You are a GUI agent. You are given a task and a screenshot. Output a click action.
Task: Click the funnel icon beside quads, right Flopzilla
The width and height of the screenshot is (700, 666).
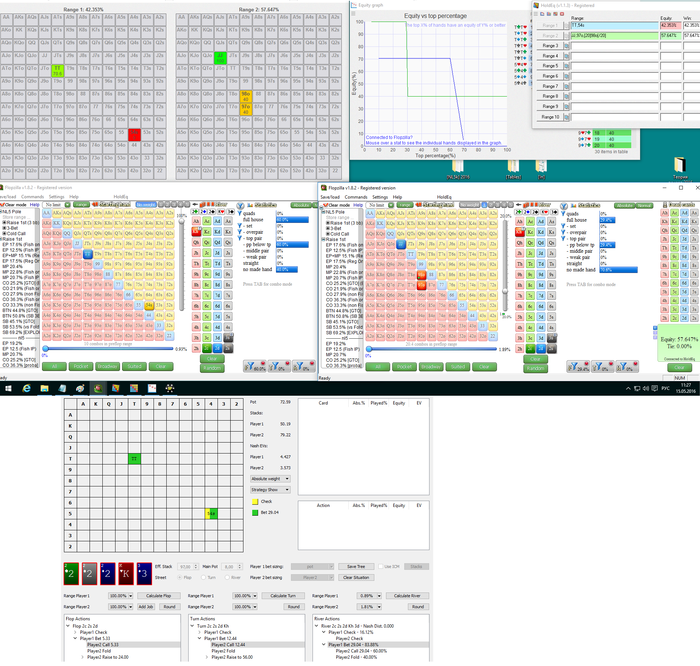(x=563, y=213)
